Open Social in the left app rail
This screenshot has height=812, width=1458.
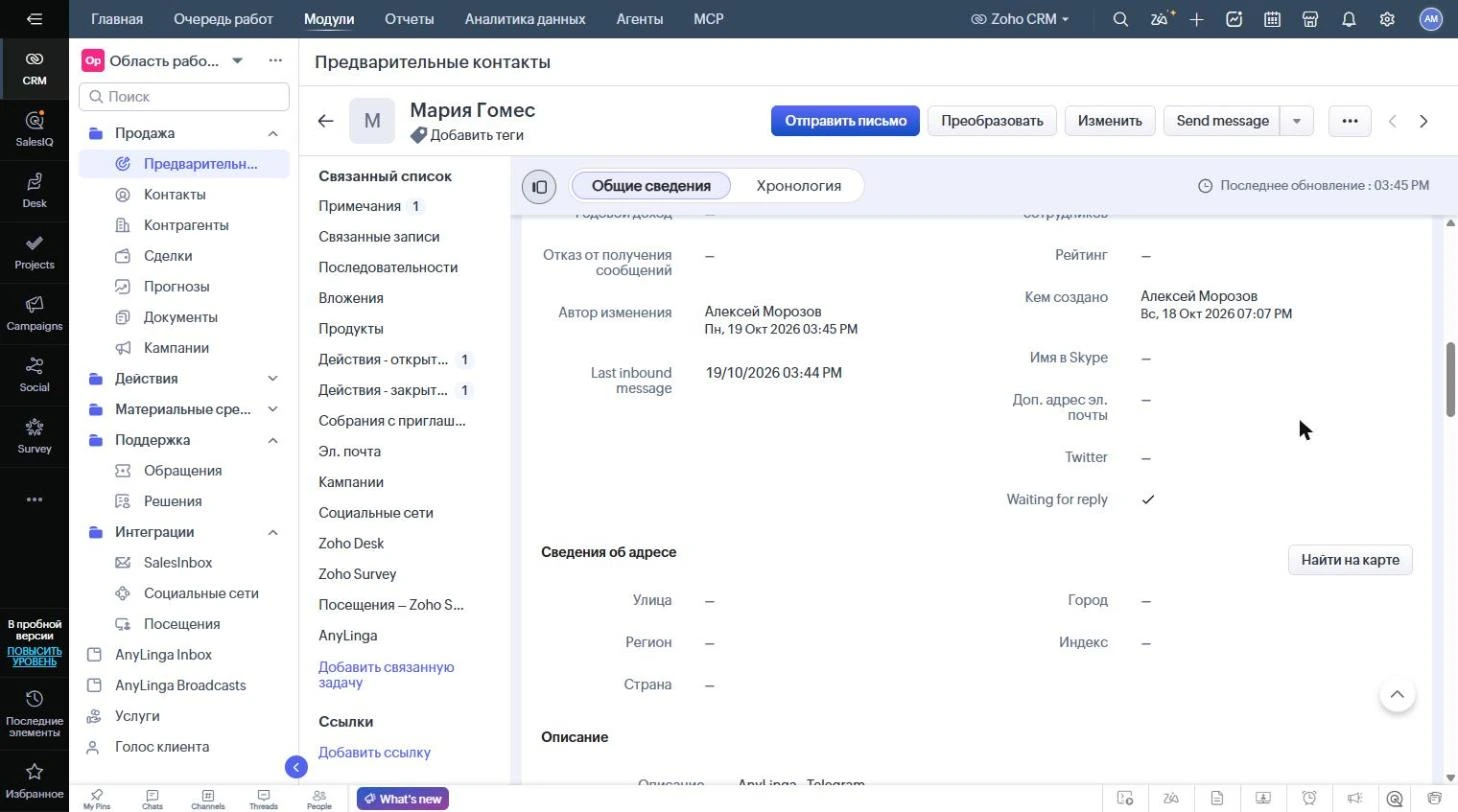34,374
